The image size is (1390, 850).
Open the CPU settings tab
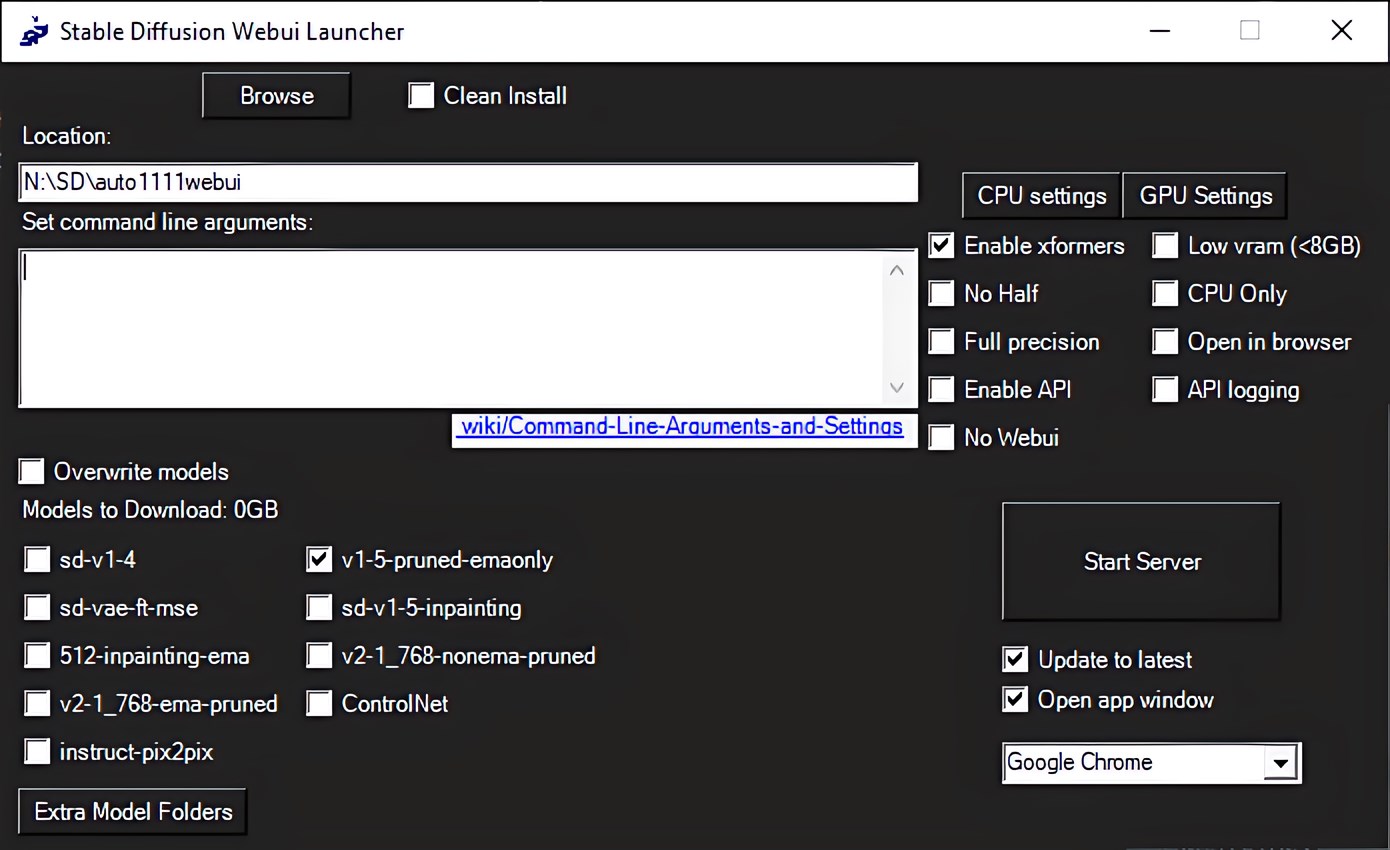tap(1041, 196)
